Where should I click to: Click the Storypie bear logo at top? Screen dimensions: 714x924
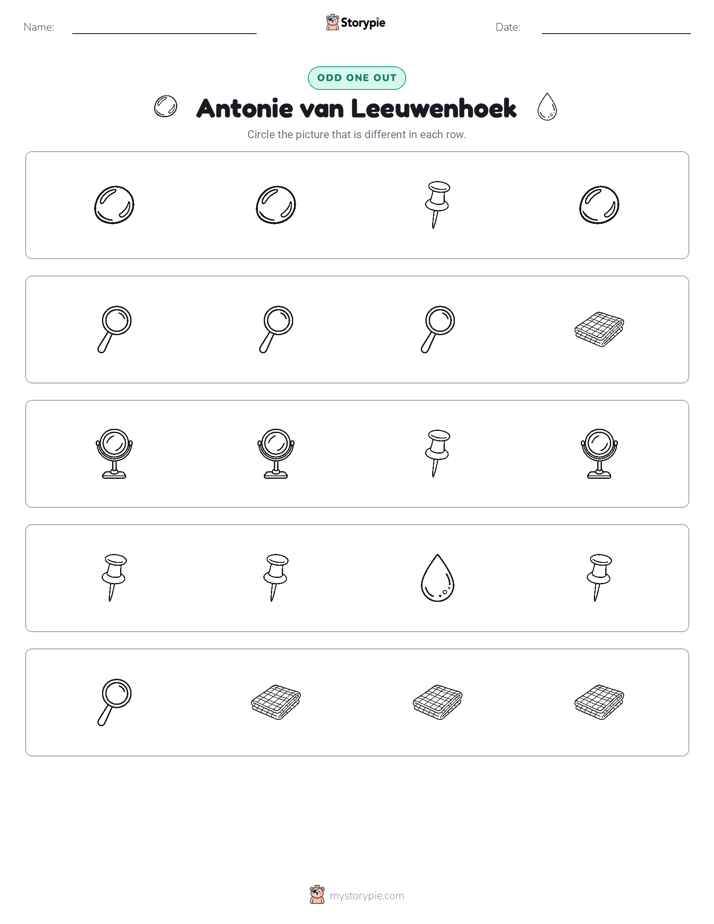pos(332,22)
